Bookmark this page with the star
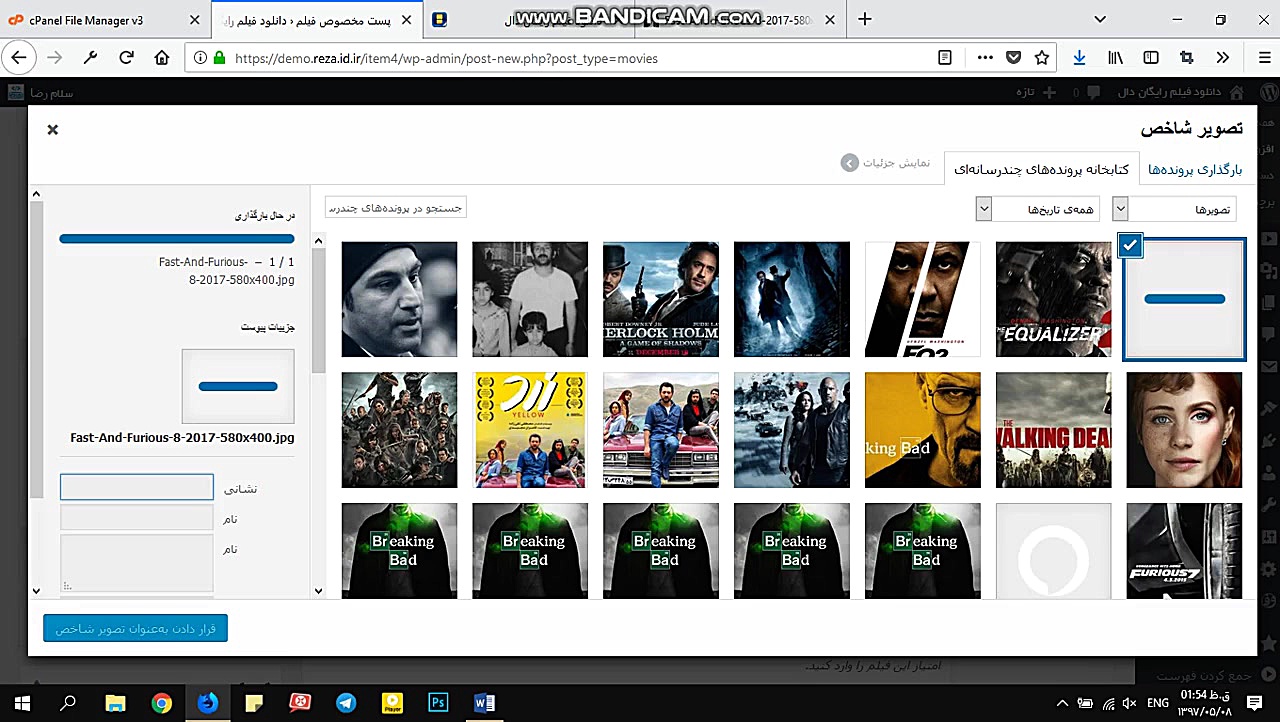Screen dimensions: 1280x722 tap(1042, 58)
